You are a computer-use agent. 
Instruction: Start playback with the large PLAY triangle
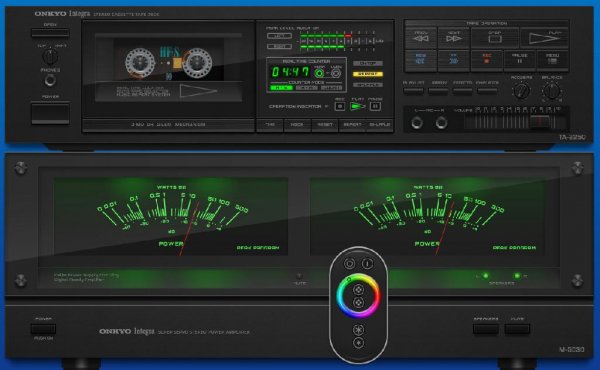click(x=544, y=38)
